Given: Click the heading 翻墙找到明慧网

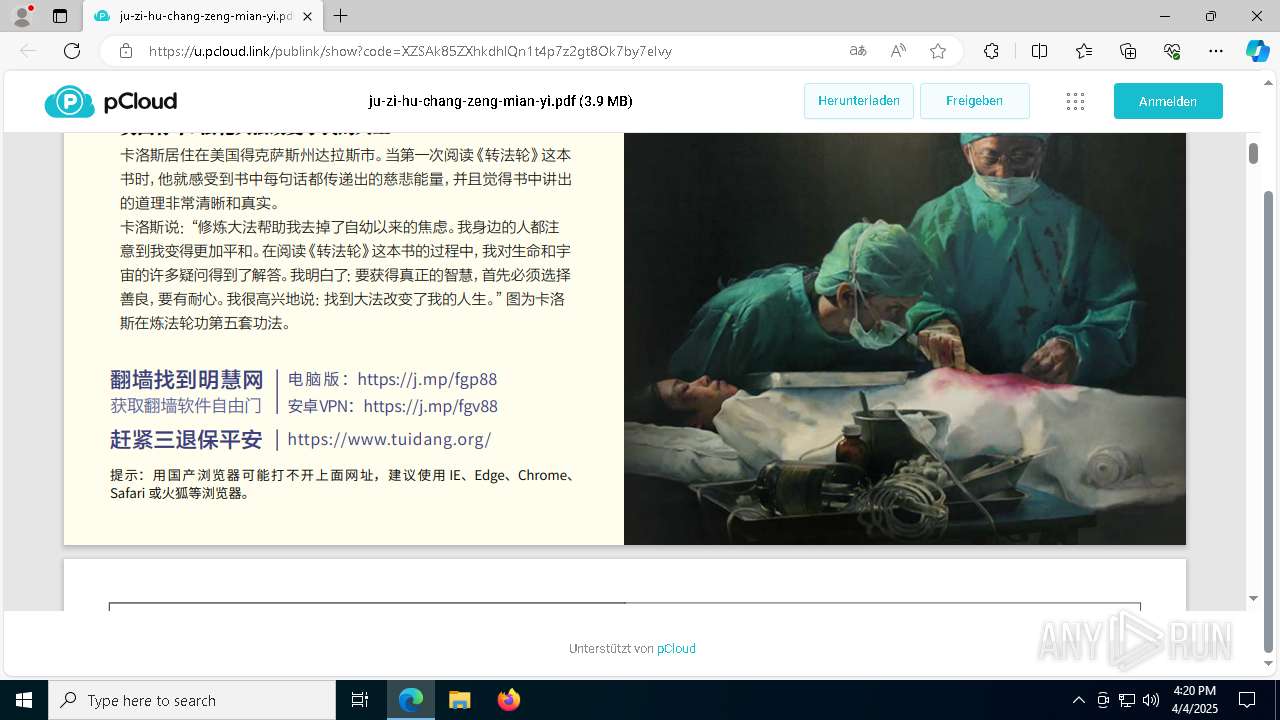Looking at the screenshot, I should (187, 379).
